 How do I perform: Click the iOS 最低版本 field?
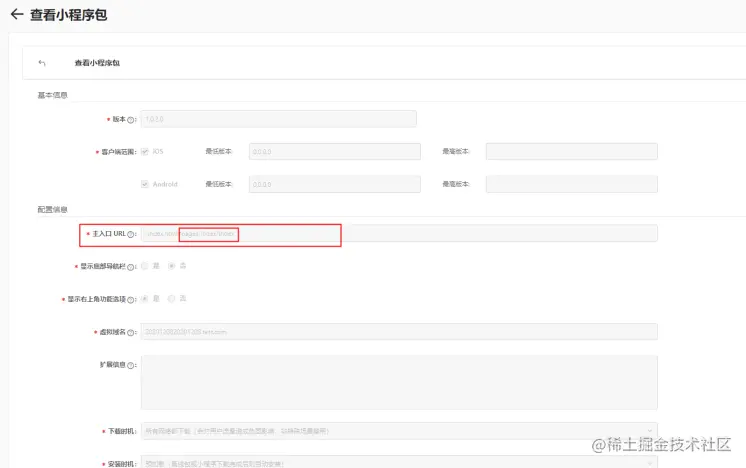coord(334,152)
